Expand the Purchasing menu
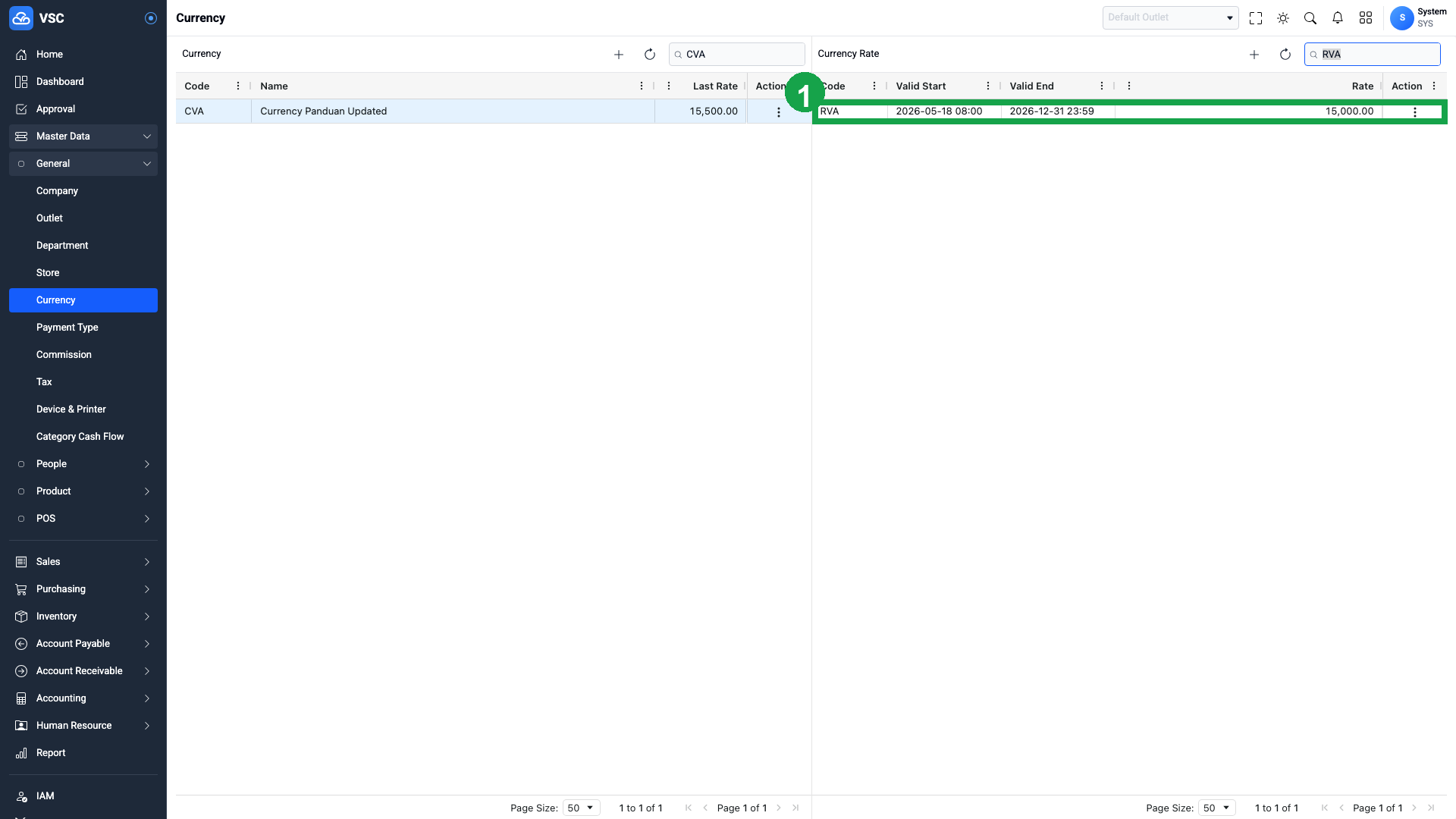Screen dimensions: 1456x819 point(83,589)
